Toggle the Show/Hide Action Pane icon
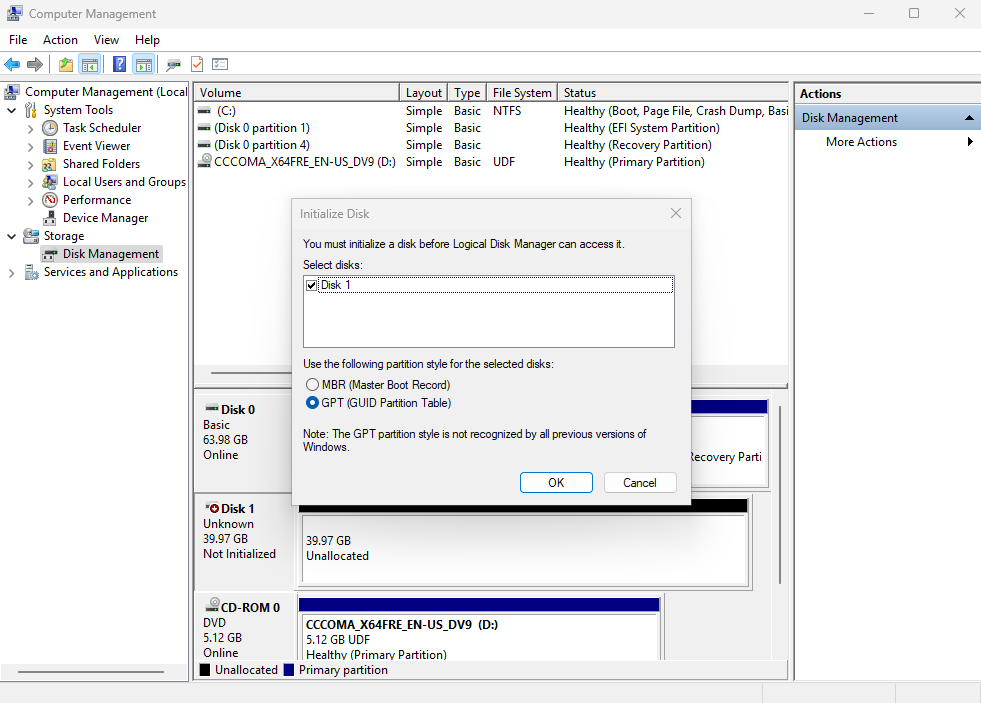 click(144, 65)
